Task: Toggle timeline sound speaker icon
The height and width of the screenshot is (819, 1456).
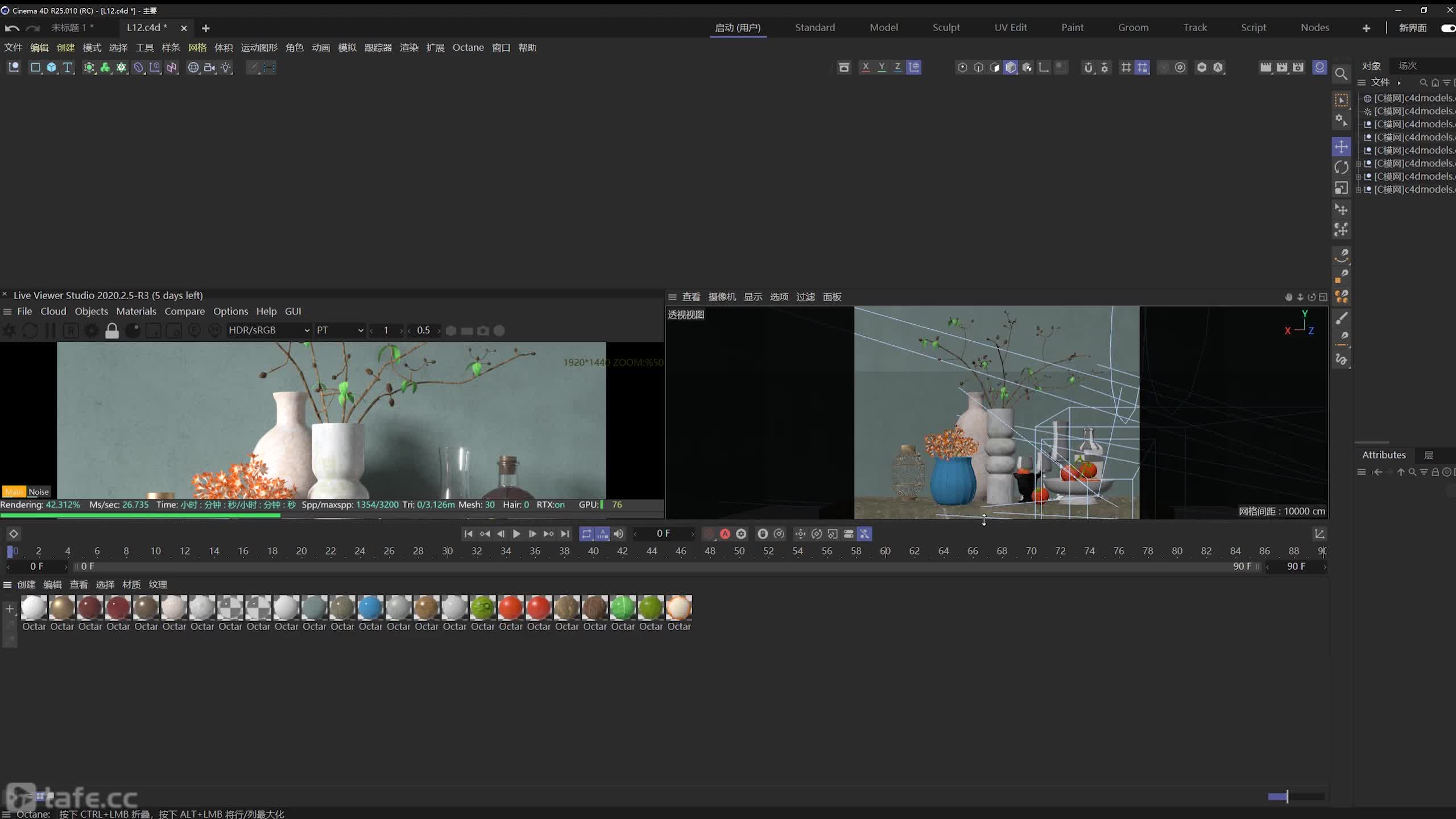Action: click(618, 533)
